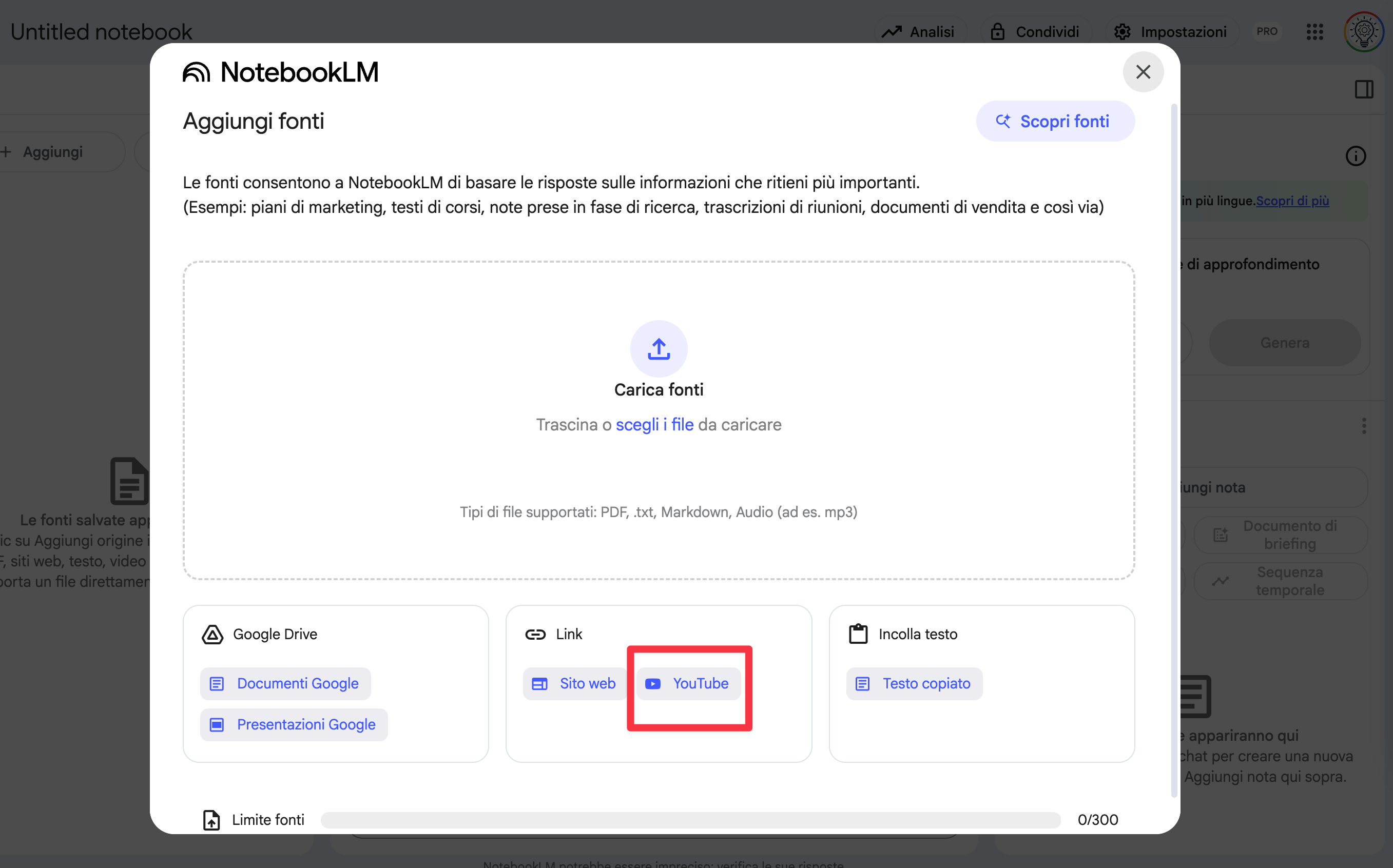Choose YouTube link source

[688, 683]
